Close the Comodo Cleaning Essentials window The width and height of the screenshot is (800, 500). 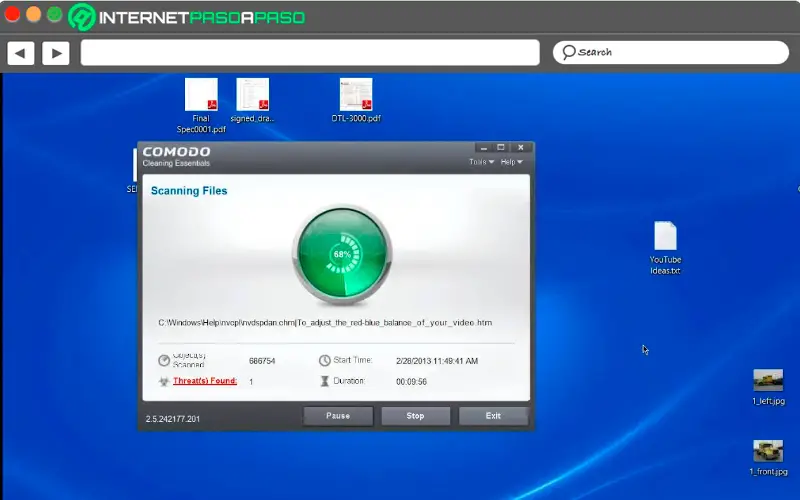click(x=520, y=147)
